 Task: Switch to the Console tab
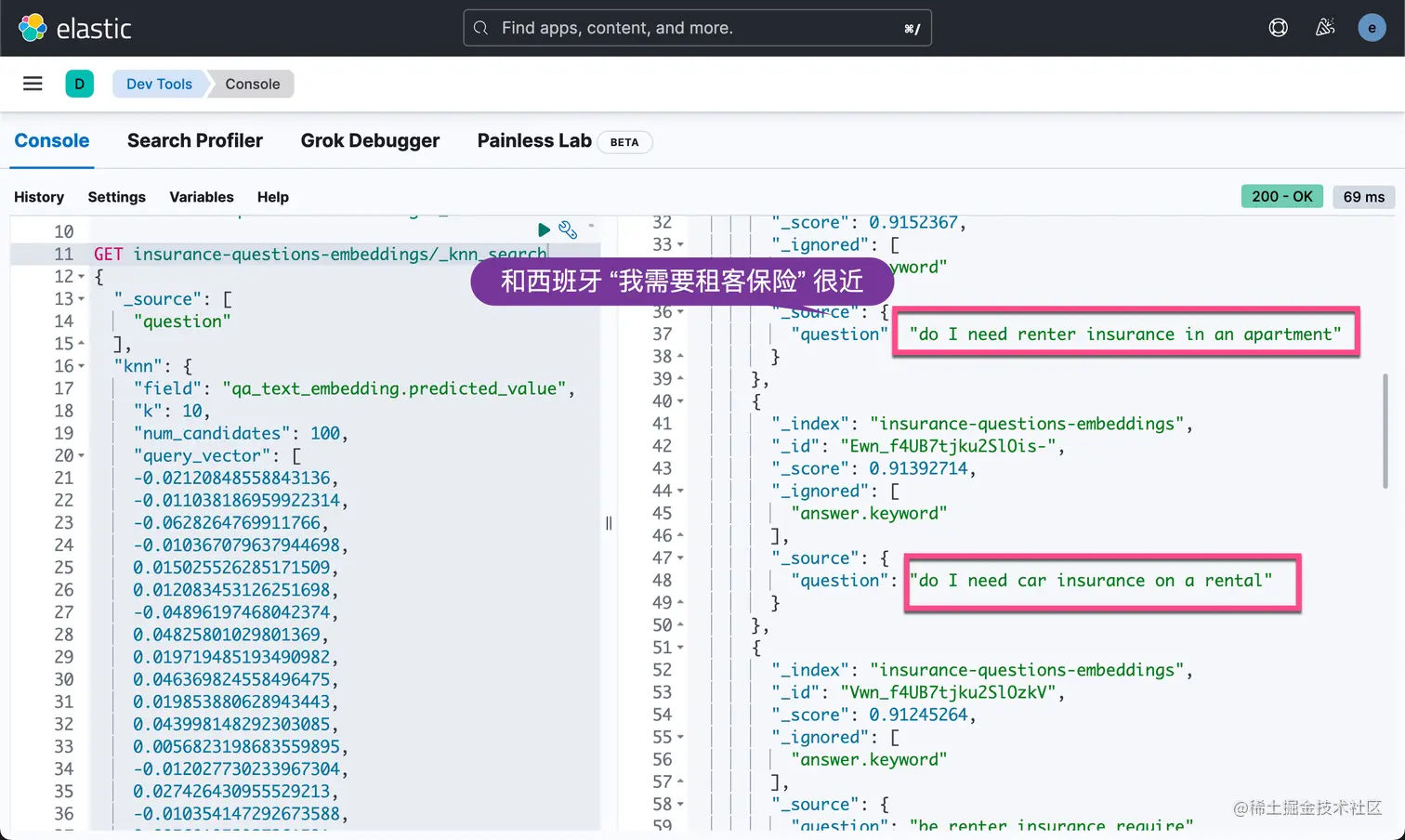click(52, 140)
